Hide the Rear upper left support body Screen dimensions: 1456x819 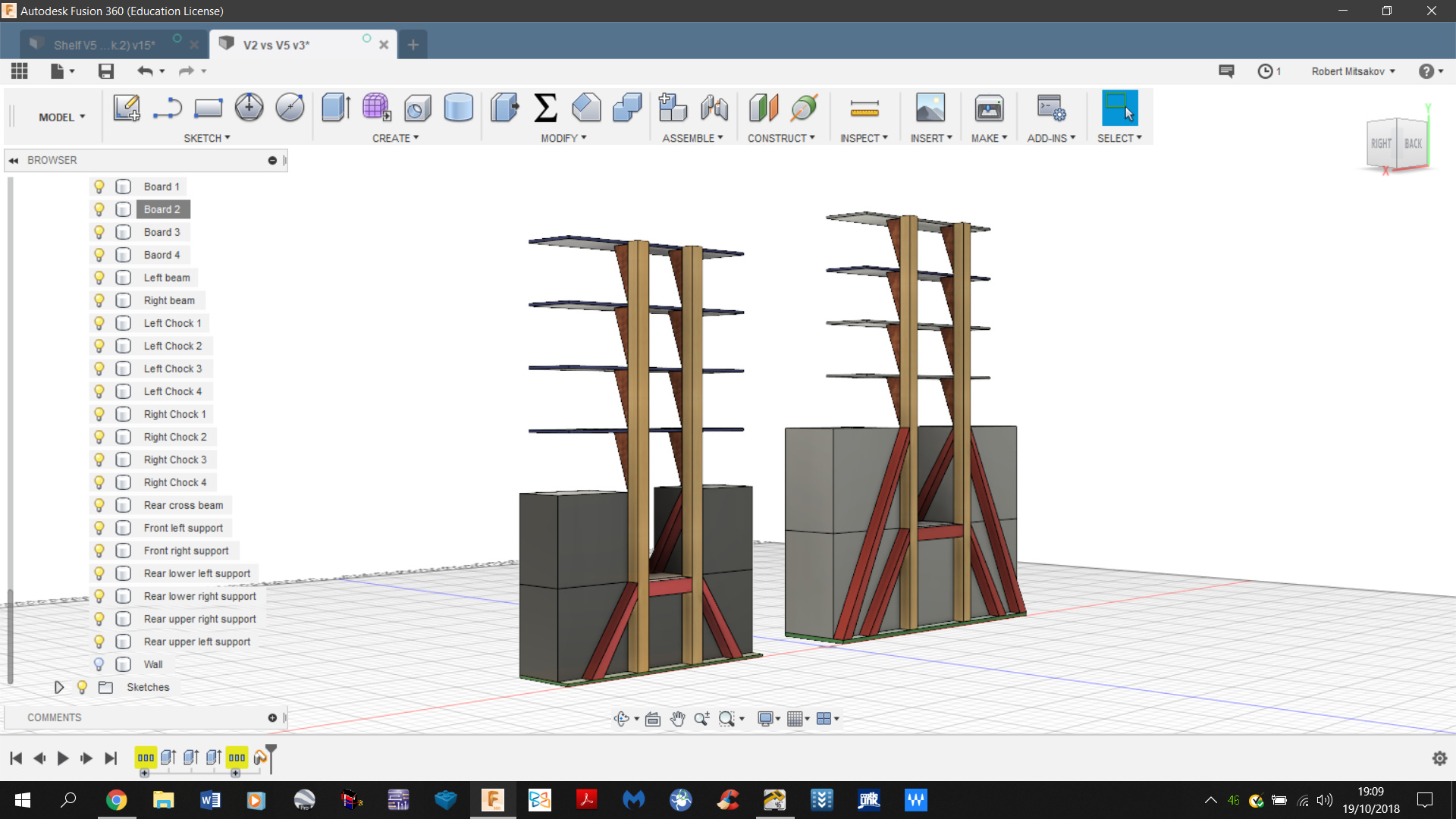point(99,642)
